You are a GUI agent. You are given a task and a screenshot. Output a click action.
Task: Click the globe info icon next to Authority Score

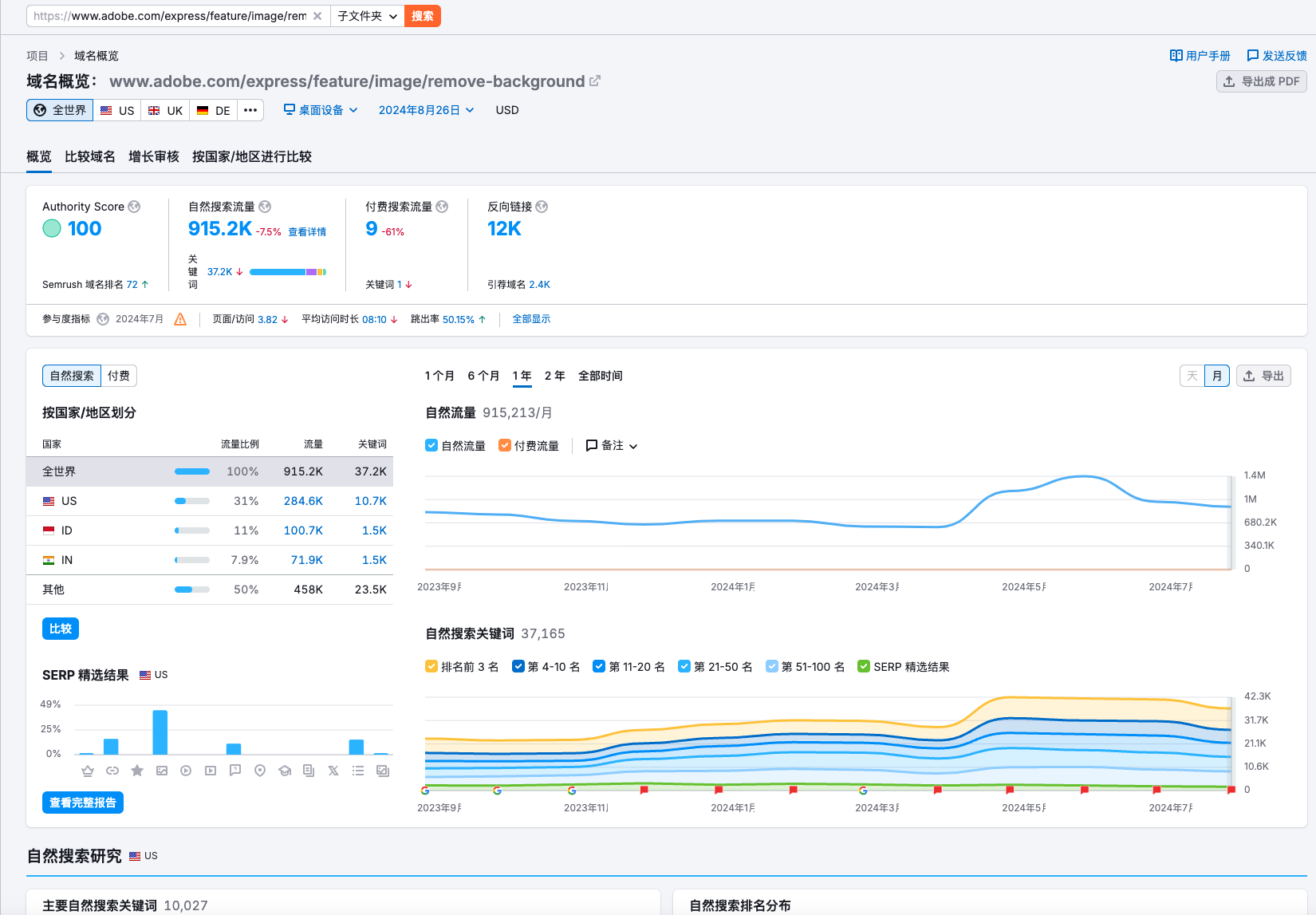pos(134,207)
